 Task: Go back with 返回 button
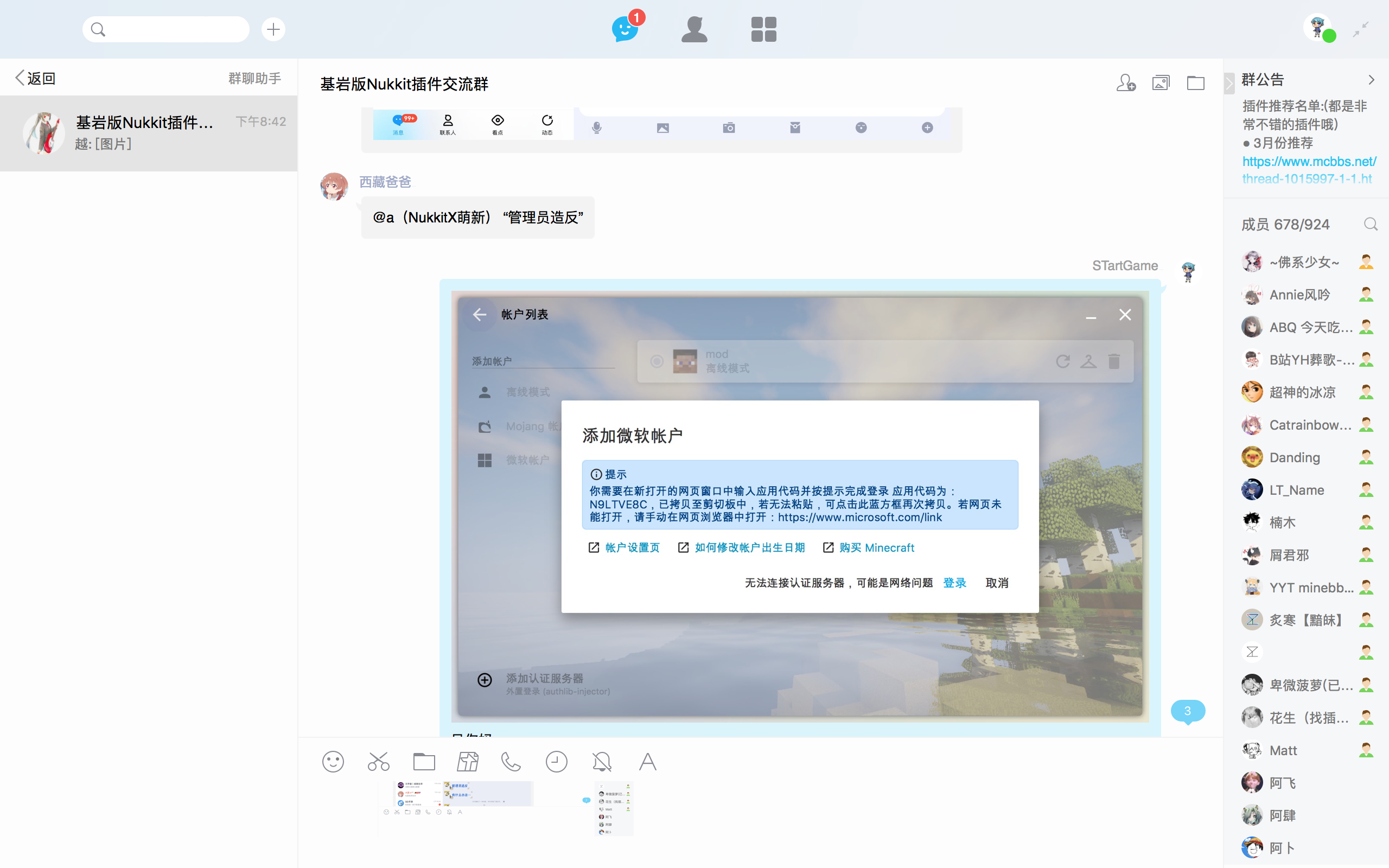pyautogui.click(x=35, y=78)
